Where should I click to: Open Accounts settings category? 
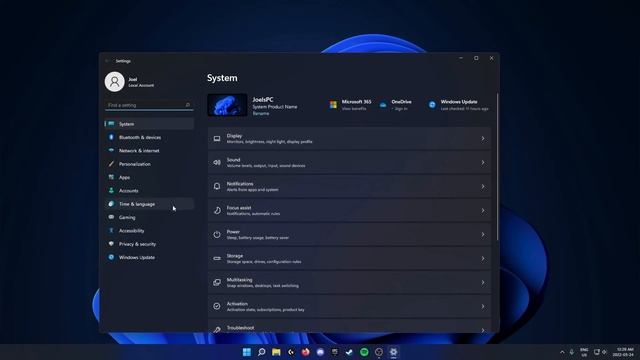point(149,191)
